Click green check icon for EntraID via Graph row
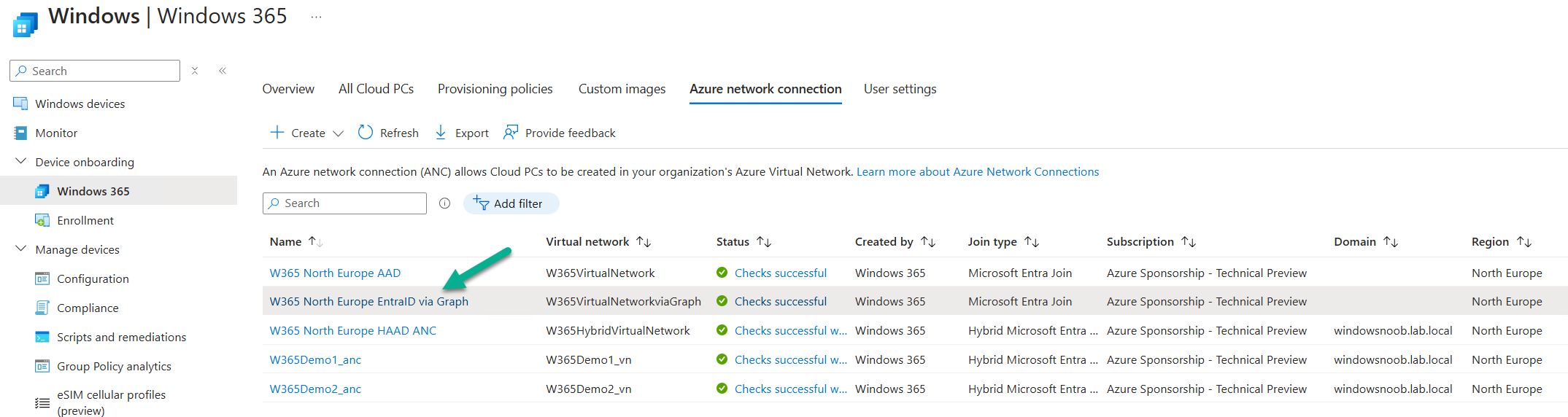Viewport: 1568px width, 417px height. coord(722,301)
